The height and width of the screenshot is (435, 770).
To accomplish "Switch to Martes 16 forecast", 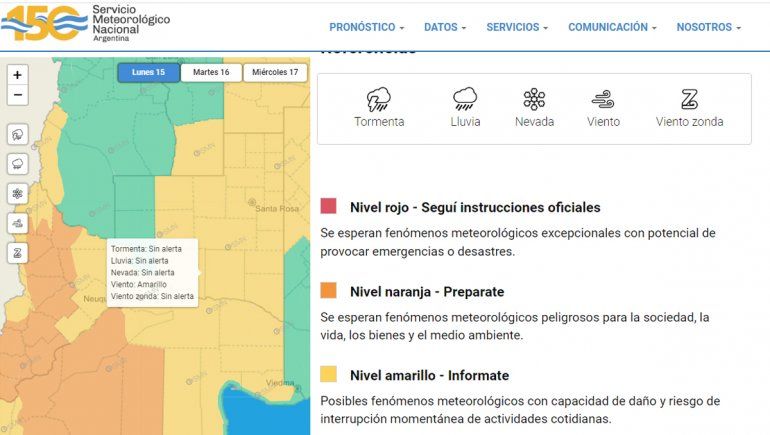I will (211, 72).
